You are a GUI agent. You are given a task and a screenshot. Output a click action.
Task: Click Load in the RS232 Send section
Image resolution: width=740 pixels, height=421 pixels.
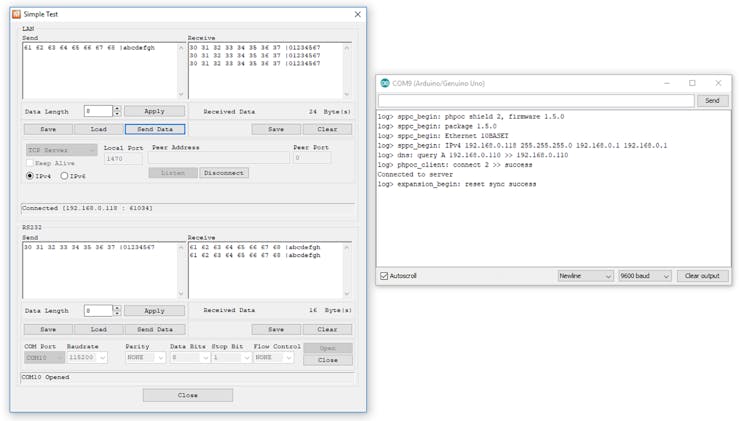pyautogui.click(x=99, y=329)
